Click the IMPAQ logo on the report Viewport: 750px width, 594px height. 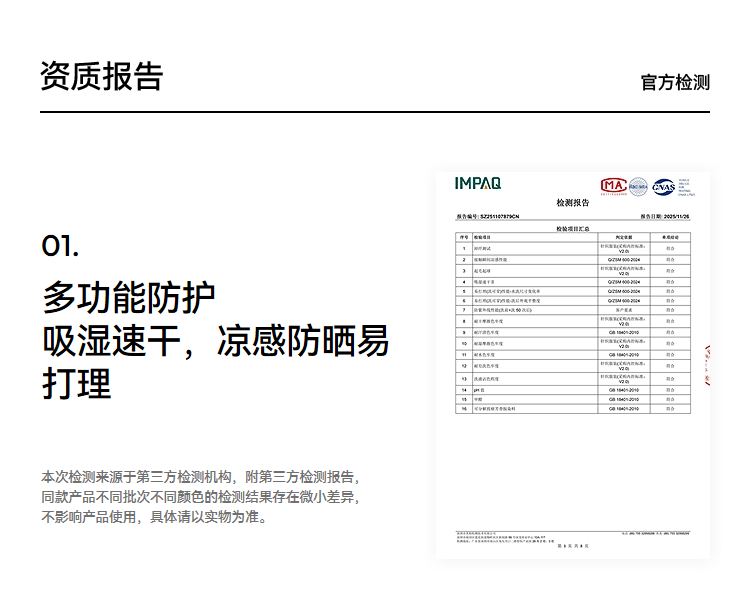pos(477,183)
